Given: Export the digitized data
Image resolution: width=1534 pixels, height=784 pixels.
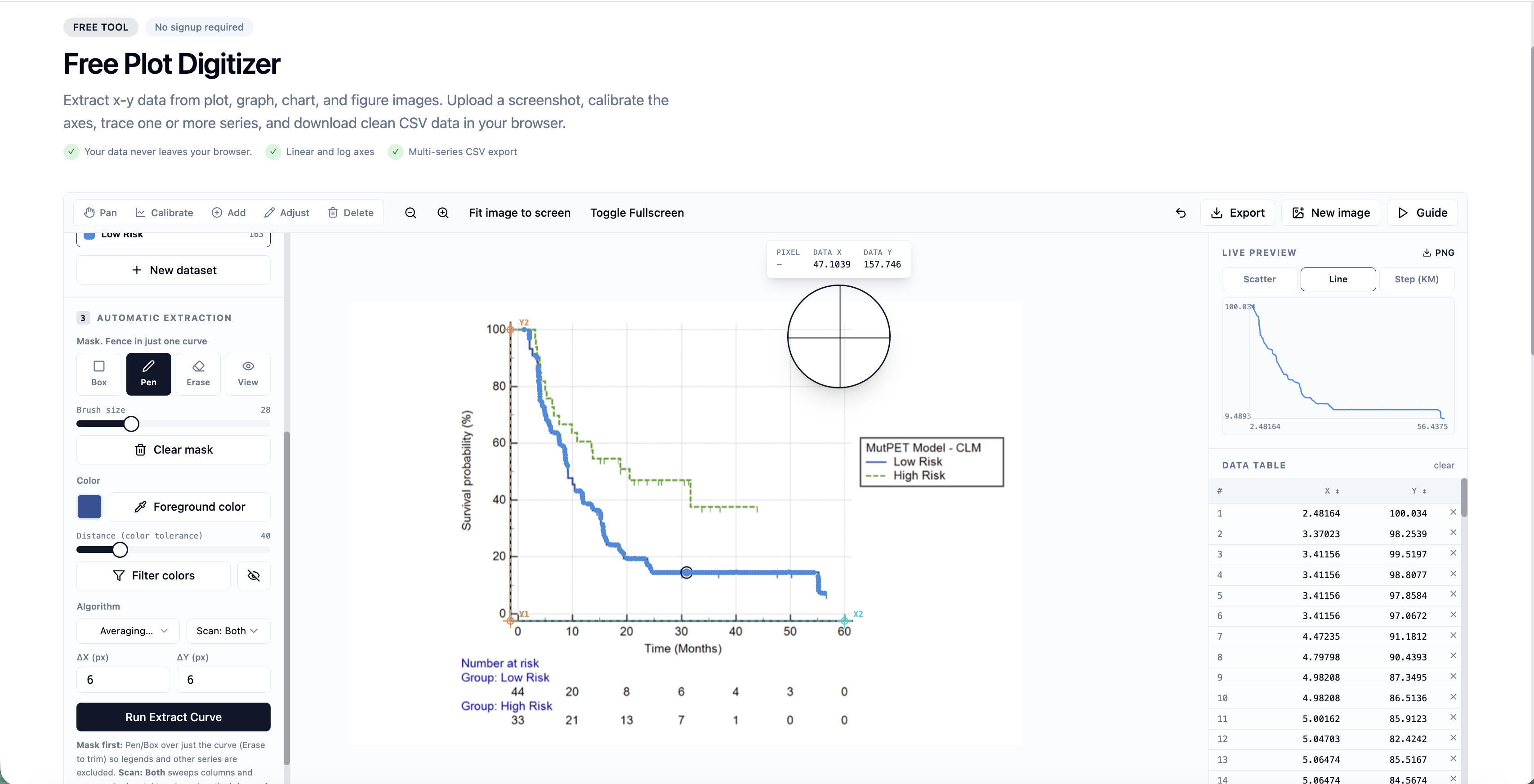Looking at the screenshot, I should coord(1237,213).
